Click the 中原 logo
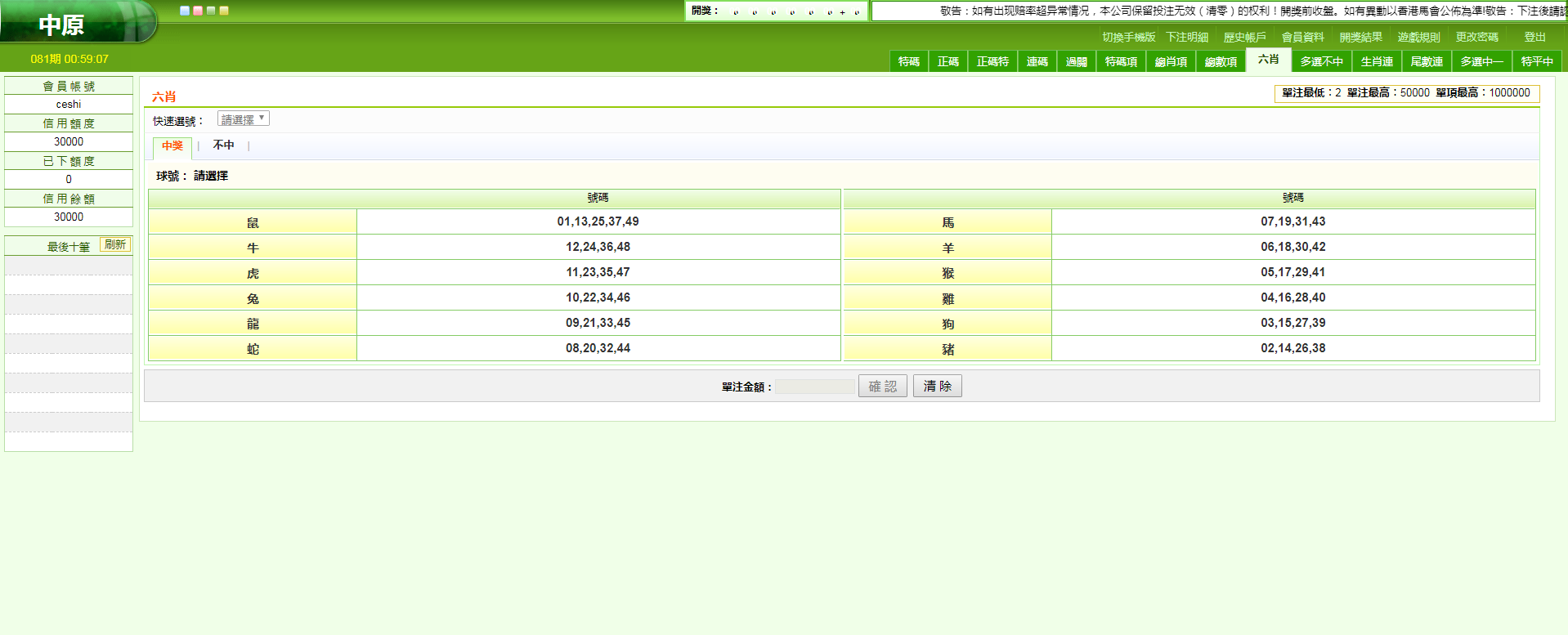The width and height of the screenshot is (1568, 635). point(62,25)
